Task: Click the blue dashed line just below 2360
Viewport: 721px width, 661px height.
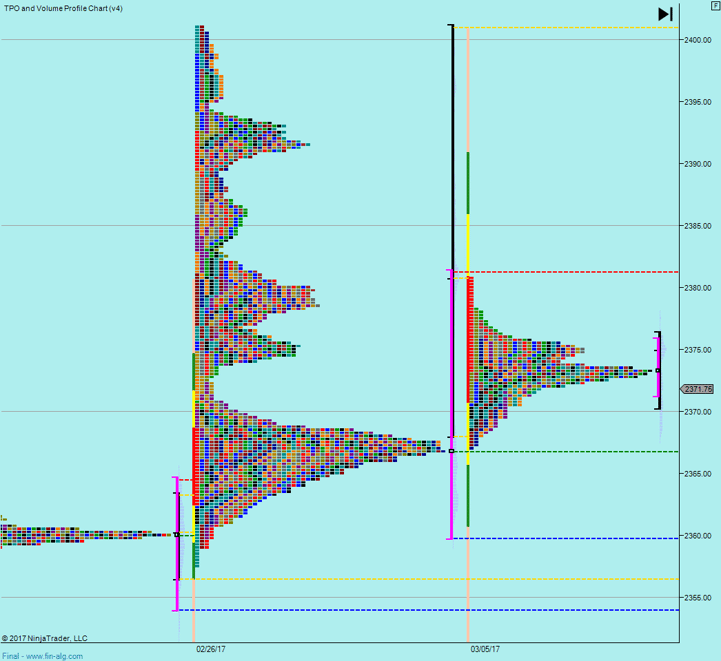Action: pos(580,539)
